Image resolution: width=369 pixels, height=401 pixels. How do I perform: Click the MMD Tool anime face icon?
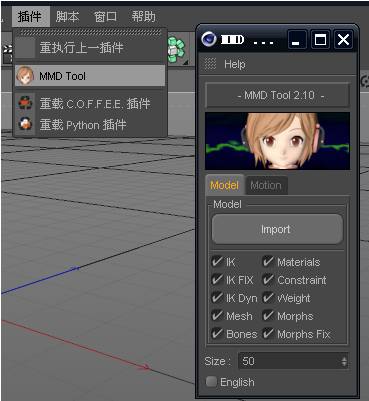25,76
